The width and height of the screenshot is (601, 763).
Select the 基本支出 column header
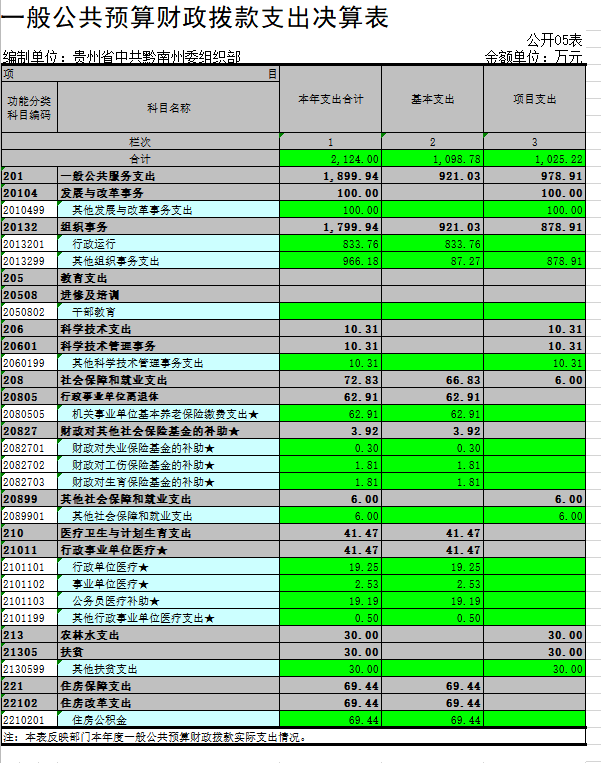433,100
